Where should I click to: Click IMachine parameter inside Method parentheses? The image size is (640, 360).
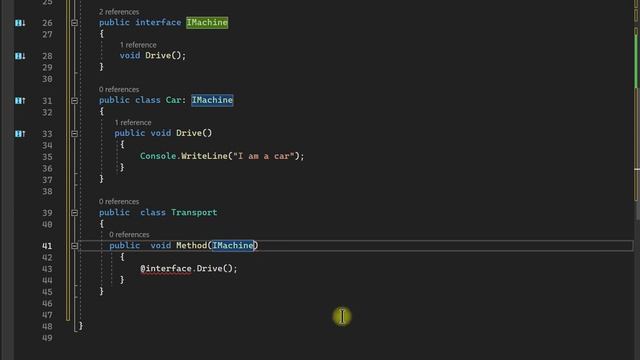point(233,245)
